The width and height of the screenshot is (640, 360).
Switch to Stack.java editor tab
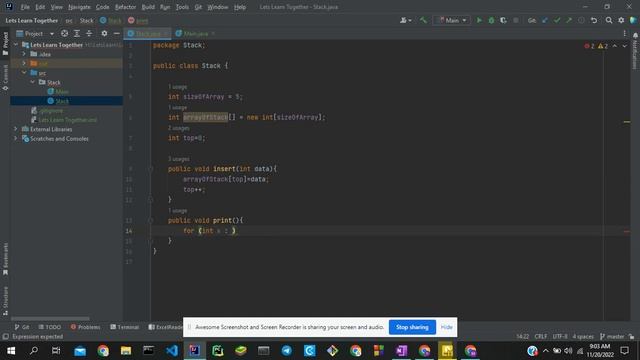(148, 33)
